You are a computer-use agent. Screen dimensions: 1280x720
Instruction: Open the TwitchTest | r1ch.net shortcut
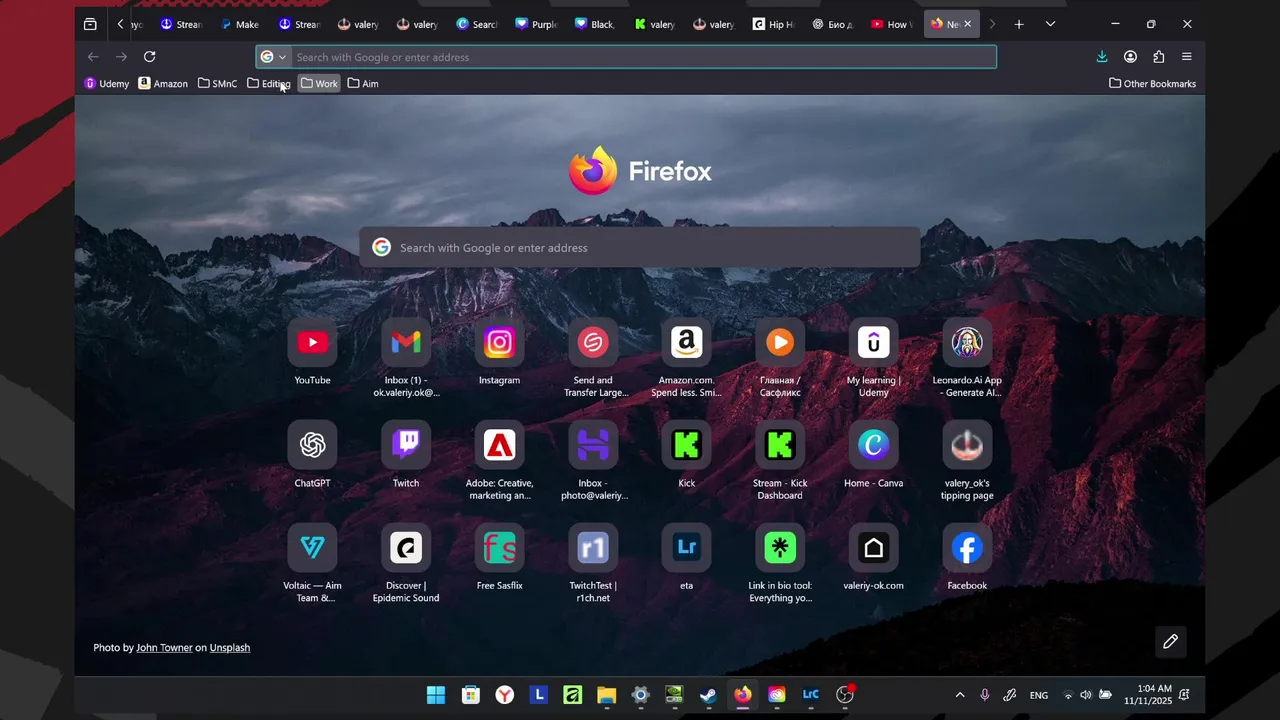593,548
